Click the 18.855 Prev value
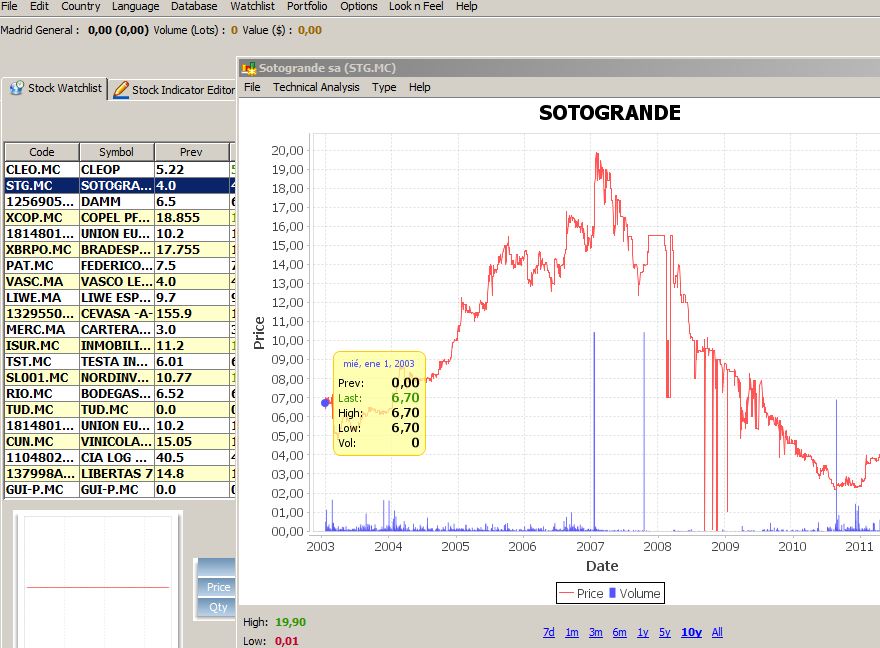Screen dimensions: 880x648 pos(191,218)
